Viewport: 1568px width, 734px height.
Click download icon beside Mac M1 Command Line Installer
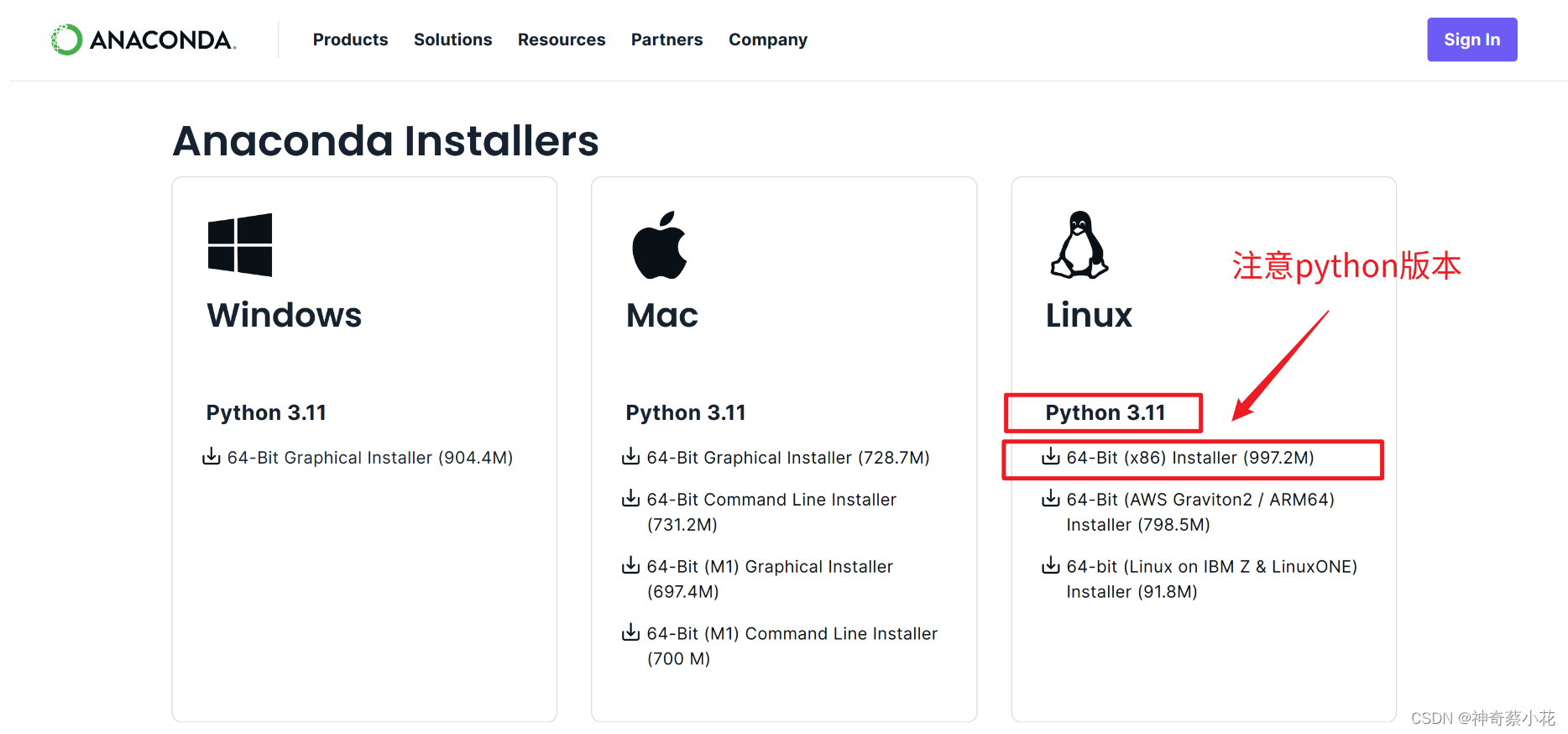pyautogui.click(x=630, y=633)
